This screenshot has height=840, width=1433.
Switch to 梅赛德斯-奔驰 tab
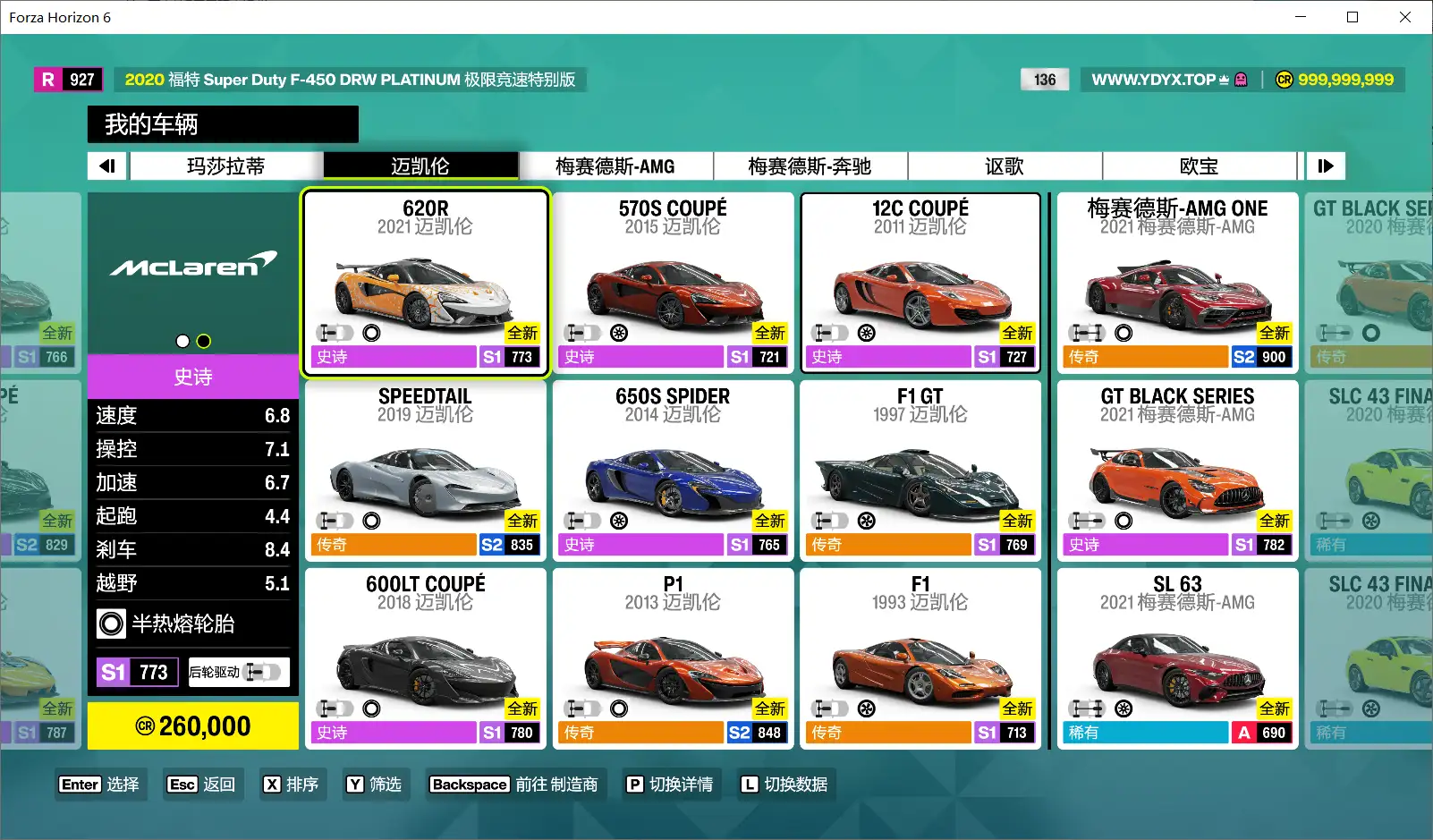(x=810, y=165)
